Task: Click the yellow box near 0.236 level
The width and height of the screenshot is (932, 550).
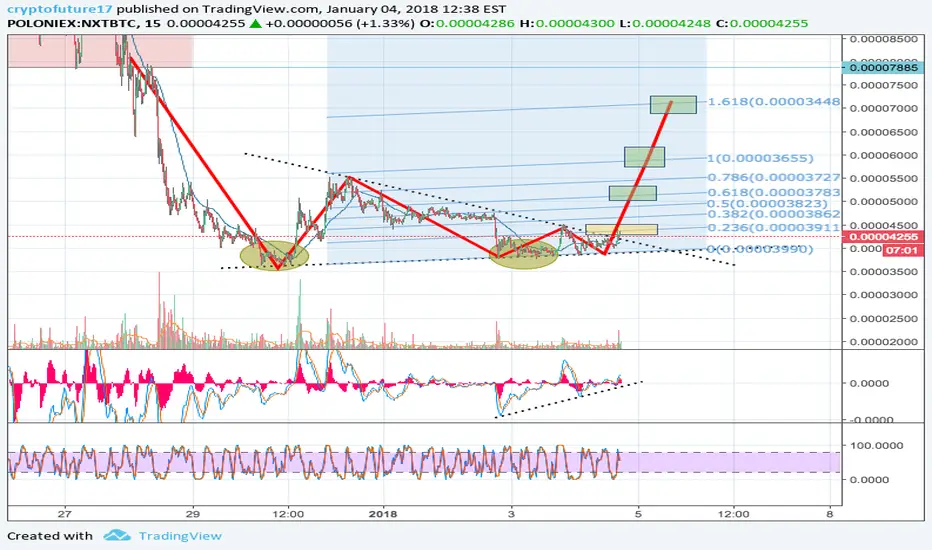Action: point(621,230)
